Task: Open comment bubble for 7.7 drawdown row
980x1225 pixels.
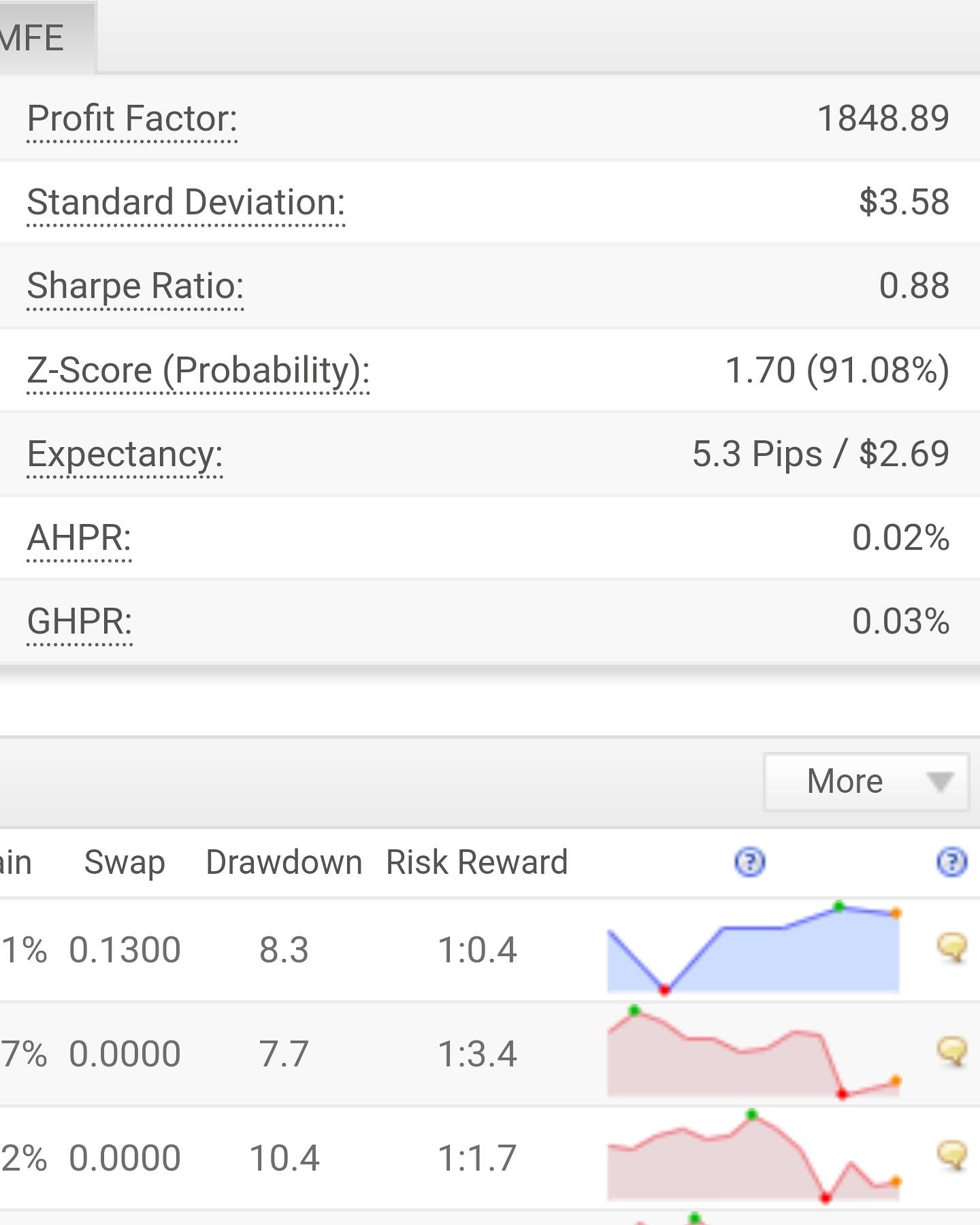Action: 952,1052
